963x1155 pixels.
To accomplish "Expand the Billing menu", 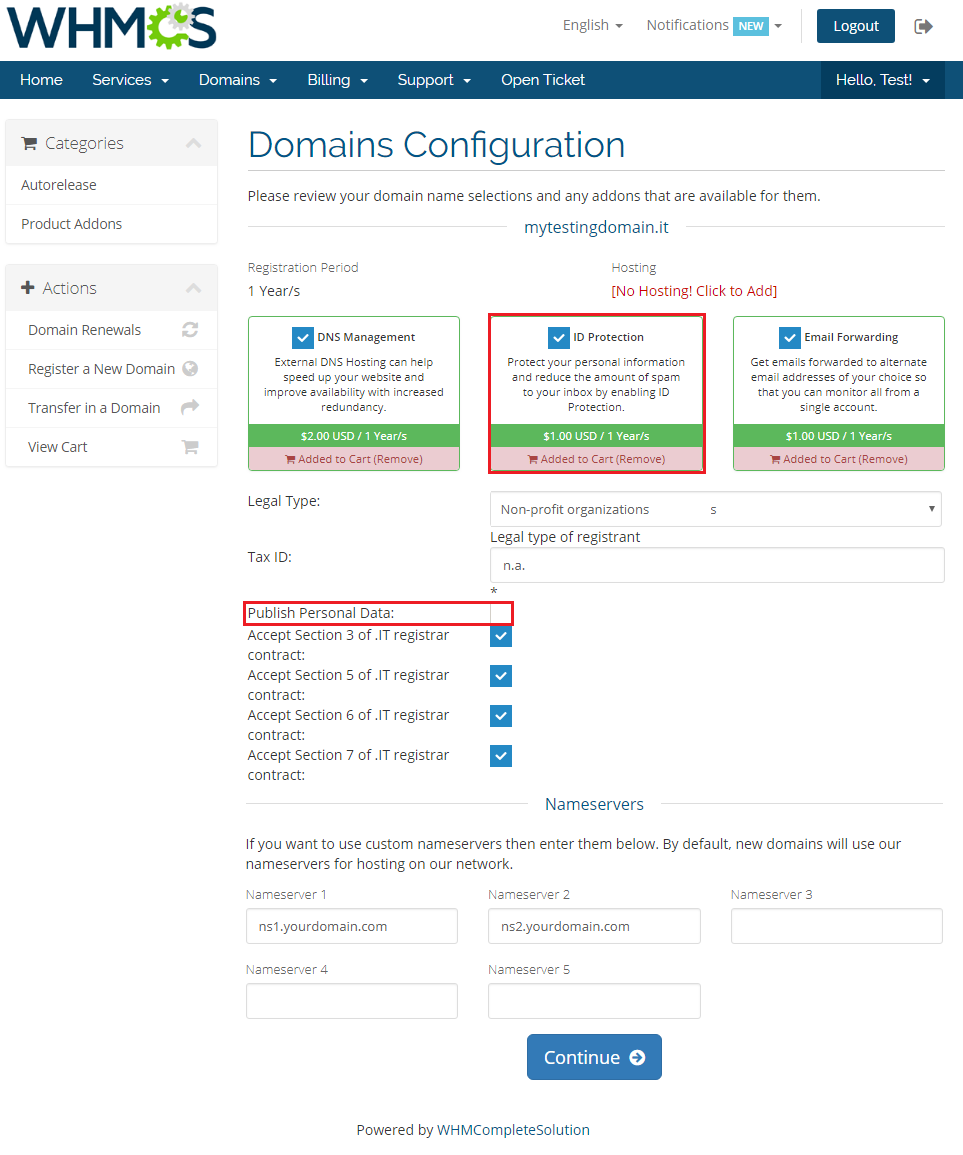I will point(337,80).
